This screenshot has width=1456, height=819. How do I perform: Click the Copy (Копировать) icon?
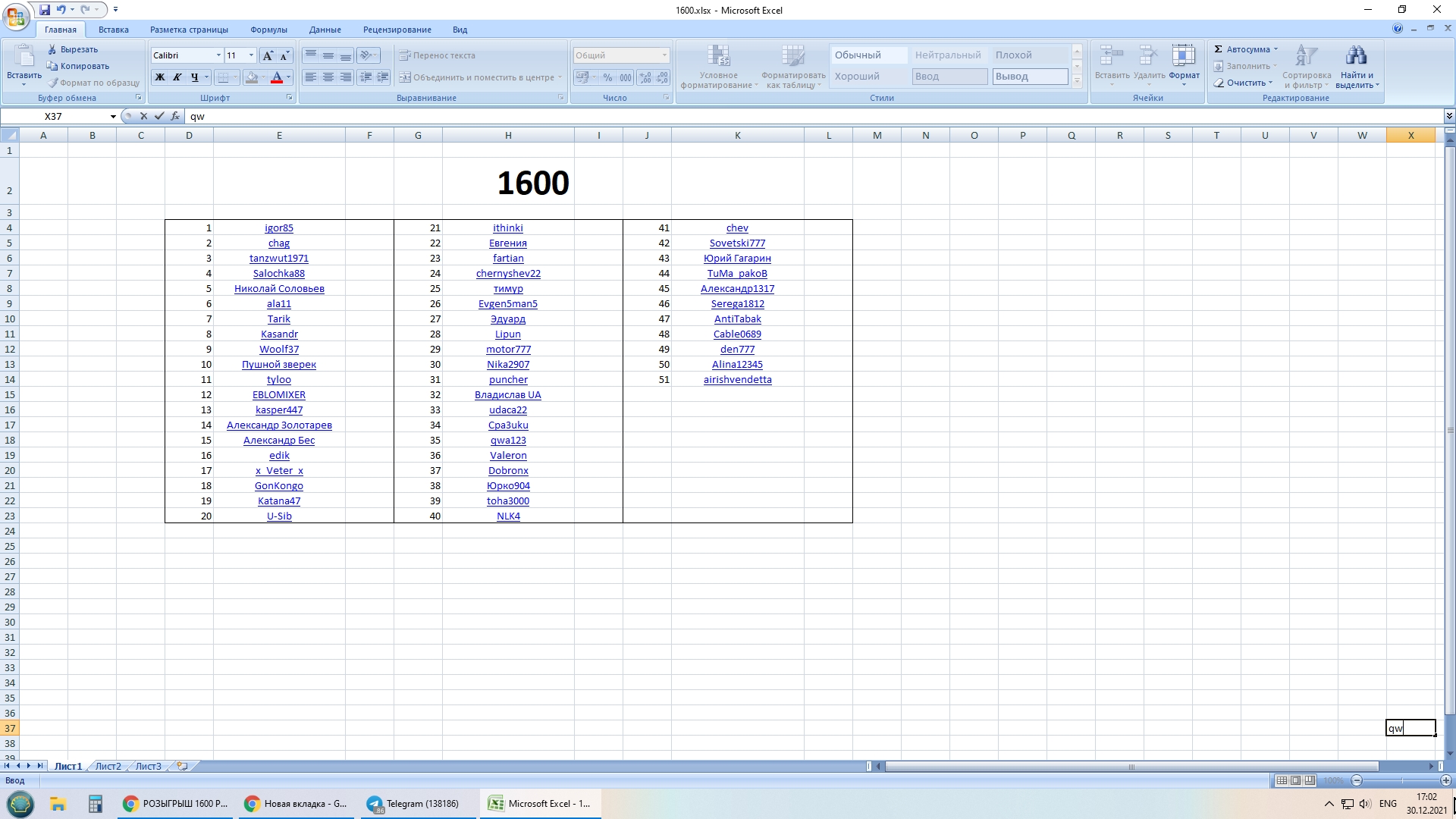[x=52, y=66]
